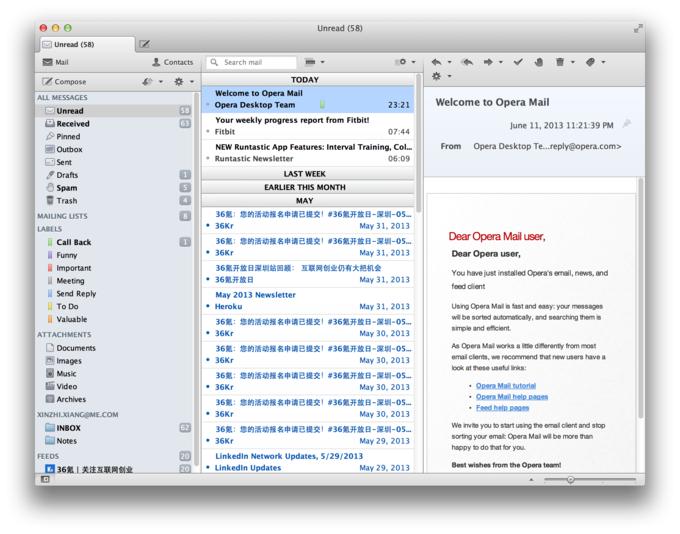The image size is (680, 534).
Task: Open Delete trash dropdown arrow
Action: (x=572, y=62)
